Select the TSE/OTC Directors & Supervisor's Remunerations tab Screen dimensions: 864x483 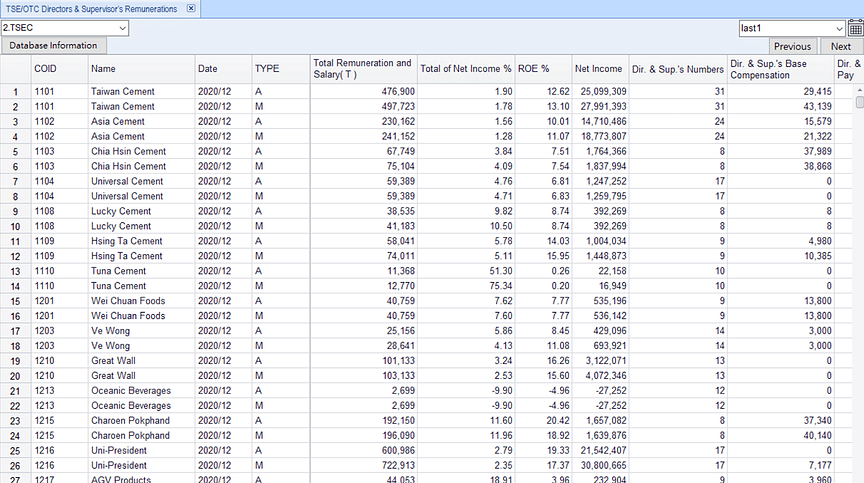[90, 8]
